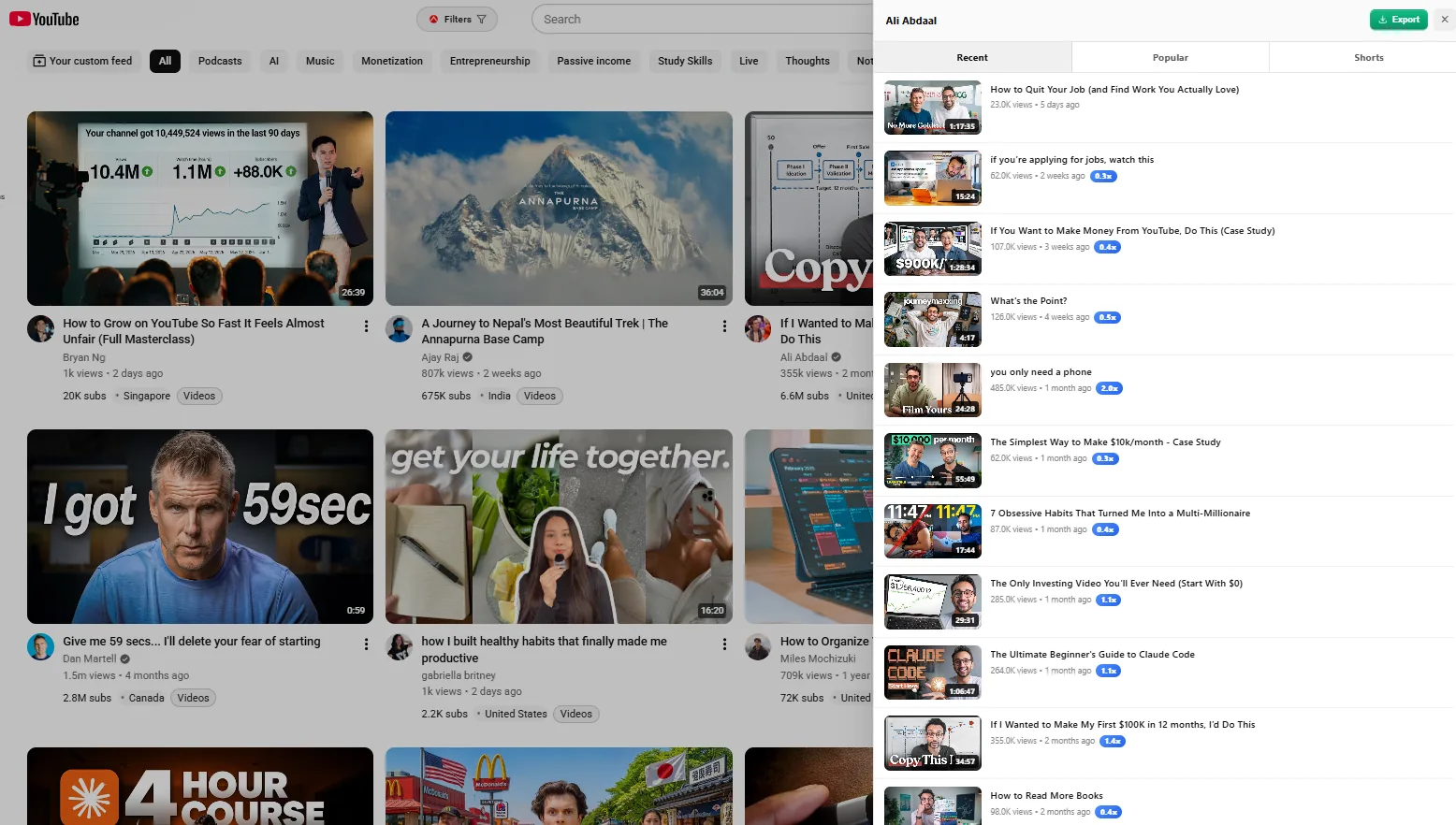
Task: Open 'Ultimate Beginner's Guide to Claude Code'
Action: (x=1092, y=655)
